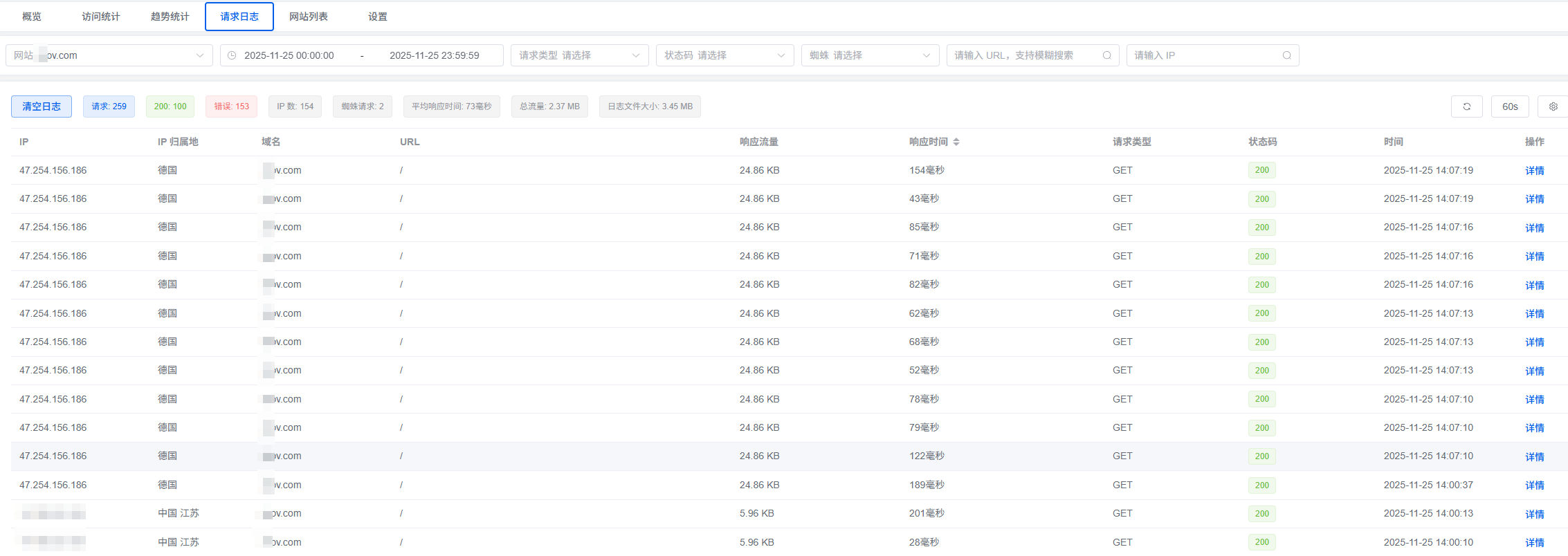The height and width of the screenshot is (556, 1568).
Task: Open the 趋势统计 tab
Action: pos(170,17)
